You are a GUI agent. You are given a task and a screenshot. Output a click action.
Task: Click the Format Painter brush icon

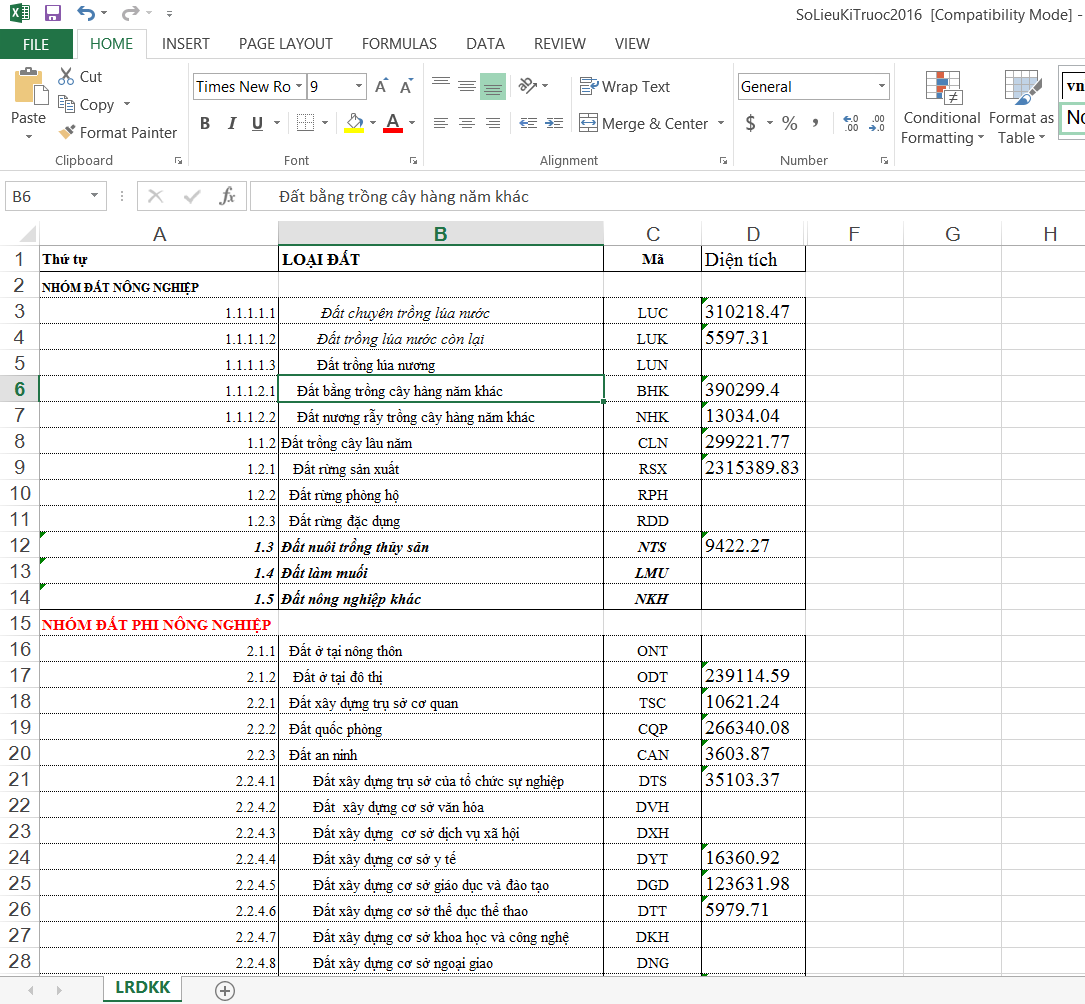(x=67, y=132)
